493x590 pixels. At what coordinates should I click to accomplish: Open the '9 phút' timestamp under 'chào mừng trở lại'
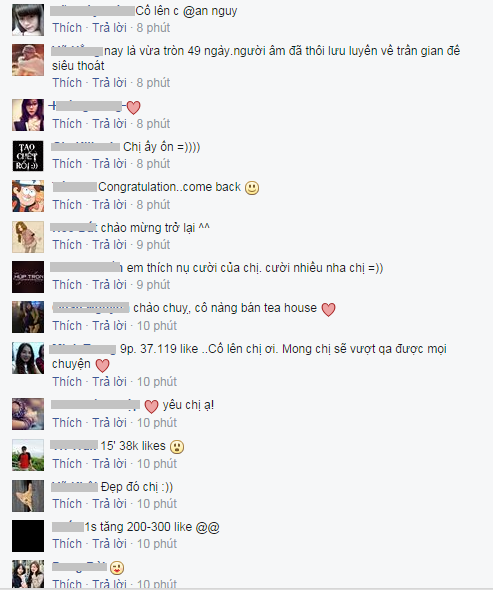(153, 245)
